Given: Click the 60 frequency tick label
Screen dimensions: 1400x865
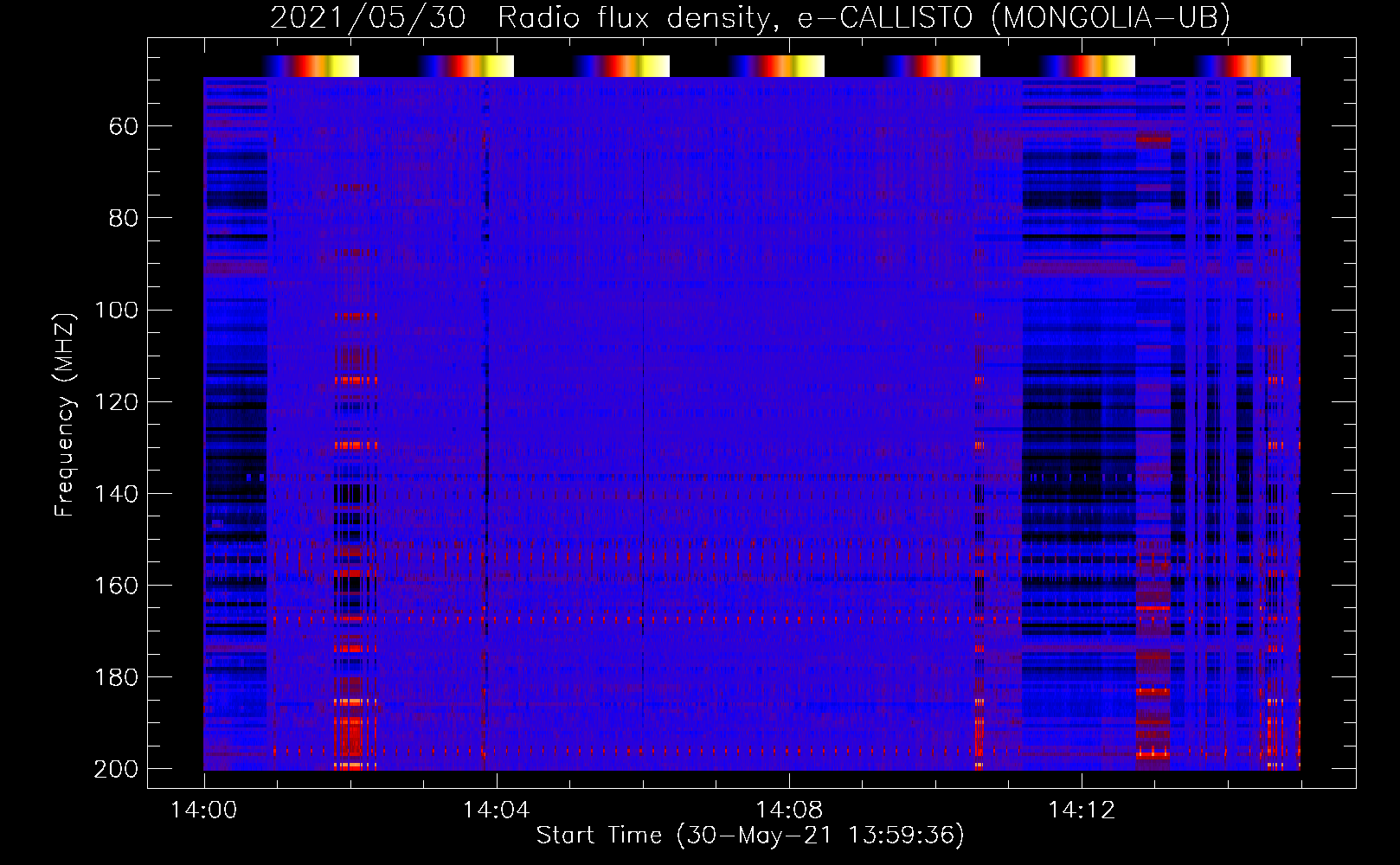Looking at the screenshot, I should (x=124, y=127).
